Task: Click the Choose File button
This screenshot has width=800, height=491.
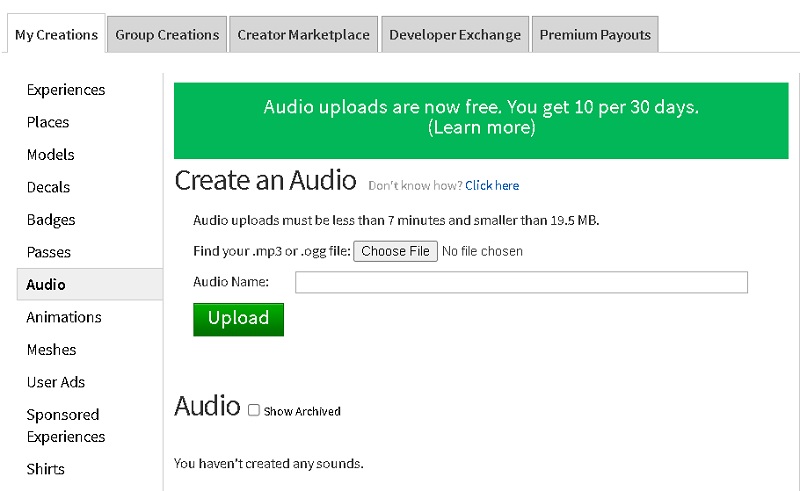Action: [x=395, y=251]
